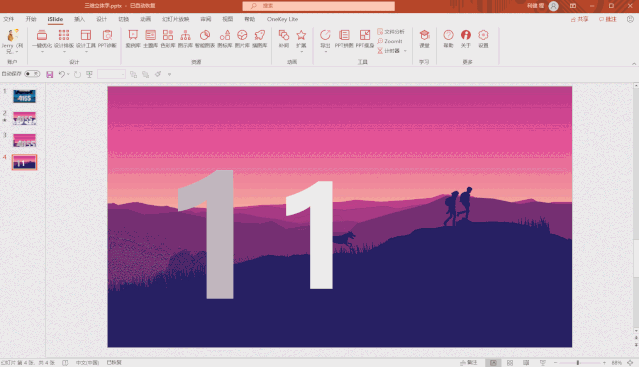Open the 插图库 illustration library with rocket icon

(x=260, y=39)
